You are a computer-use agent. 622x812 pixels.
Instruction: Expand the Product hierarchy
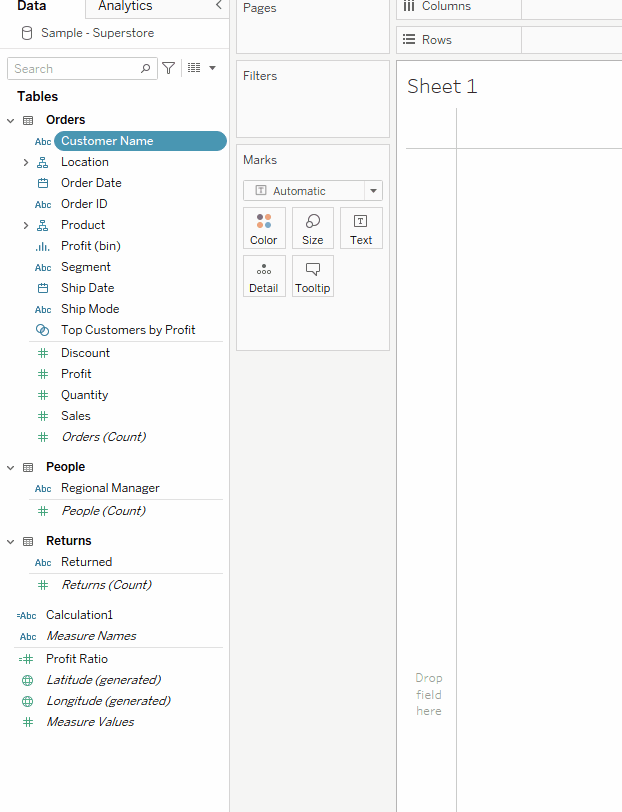pos(26,225)
